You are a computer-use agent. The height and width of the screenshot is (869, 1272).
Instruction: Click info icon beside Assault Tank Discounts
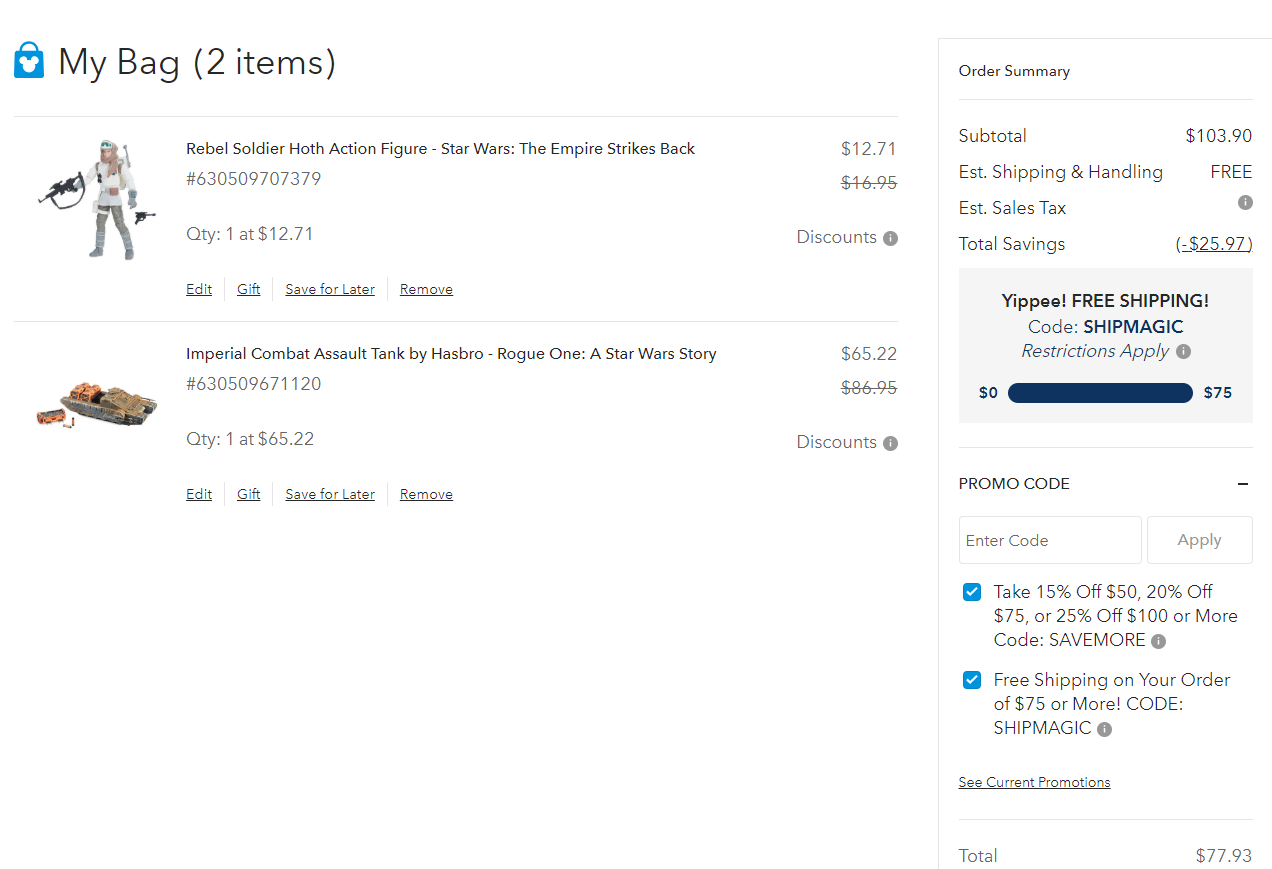click(890, 443)
